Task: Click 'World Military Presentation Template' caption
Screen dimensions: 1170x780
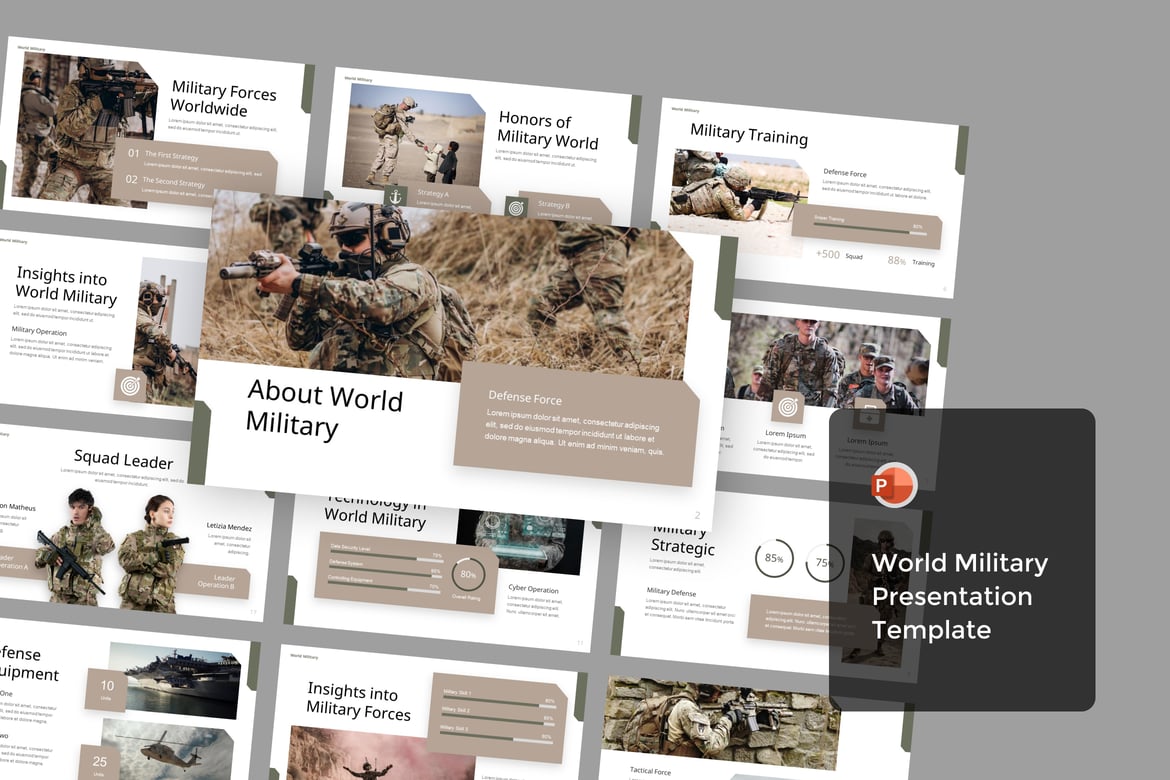Action: (x=960, y=596)
